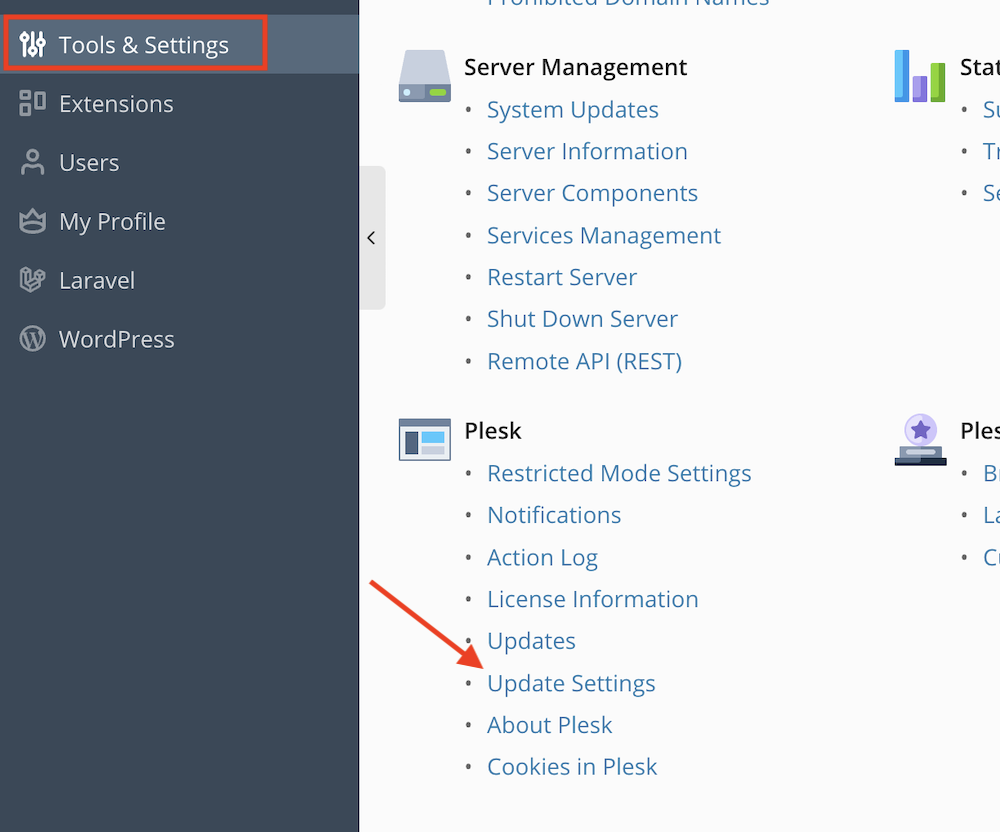This screenshot has height=832, width=1000.
Task: Click the Users person icon
Action: (x=33, y=163)
